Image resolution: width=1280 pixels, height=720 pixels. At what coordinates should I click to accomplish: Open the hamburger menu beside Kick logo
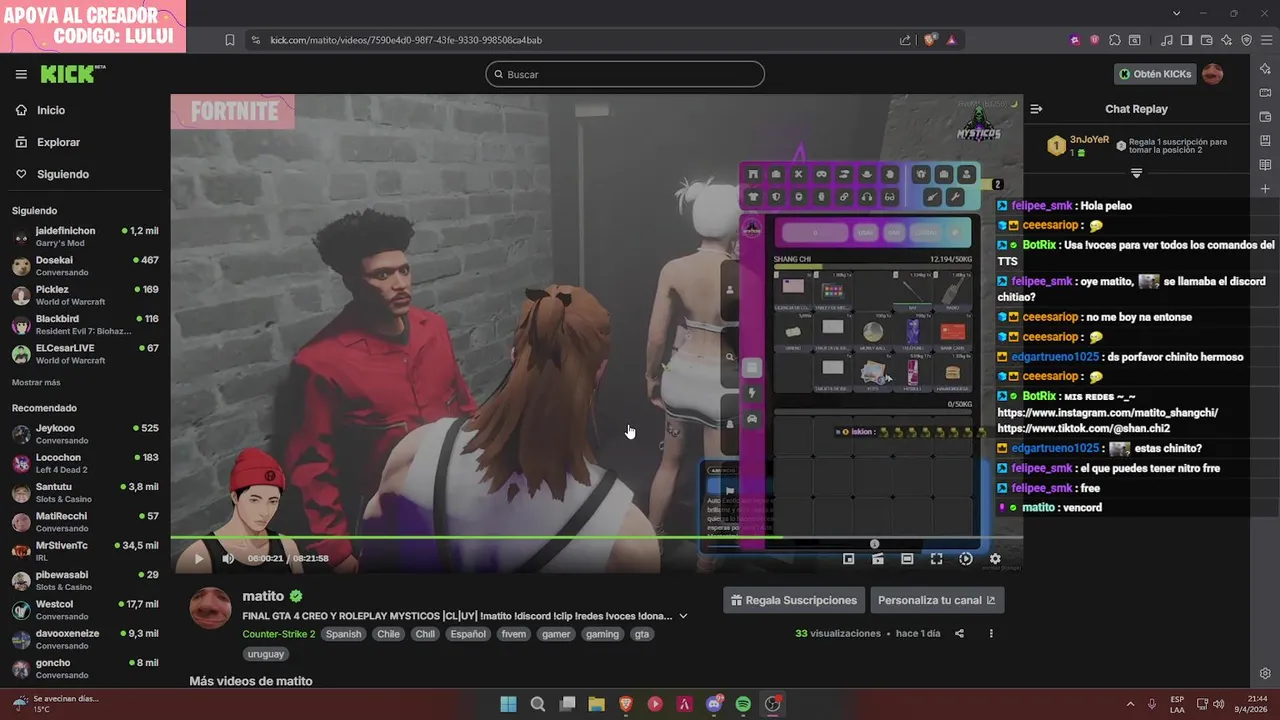[x=21, y=74]
